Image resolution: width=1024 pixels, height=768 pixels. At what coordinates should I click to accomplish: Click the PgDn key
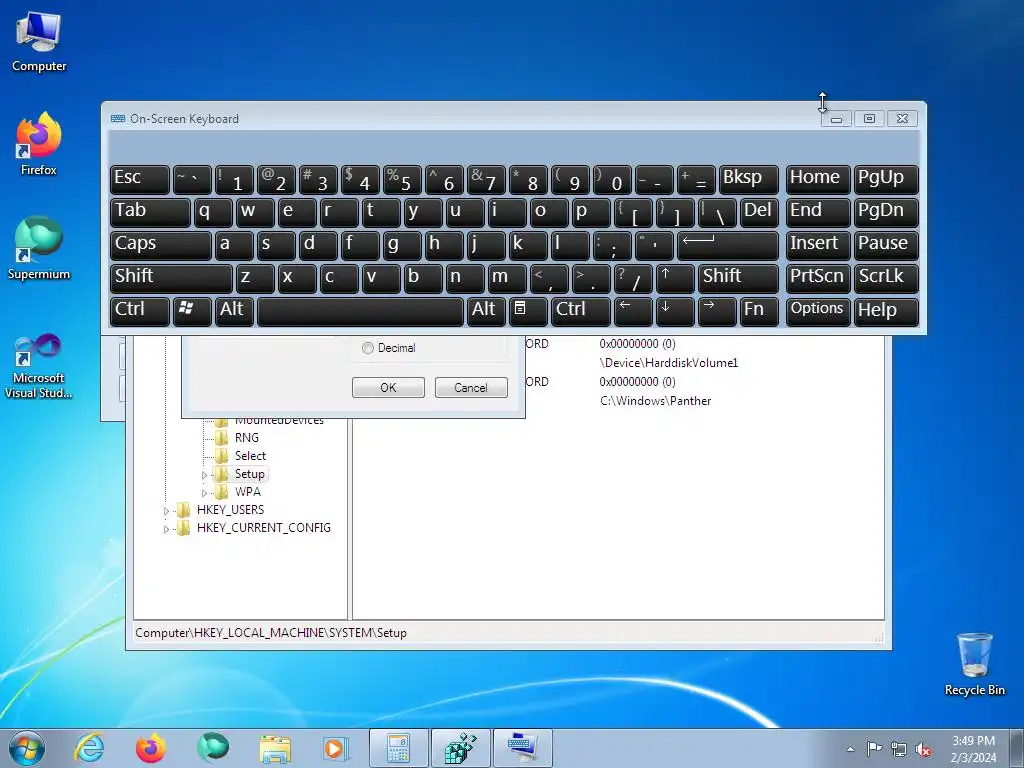[x=886, y=213]
